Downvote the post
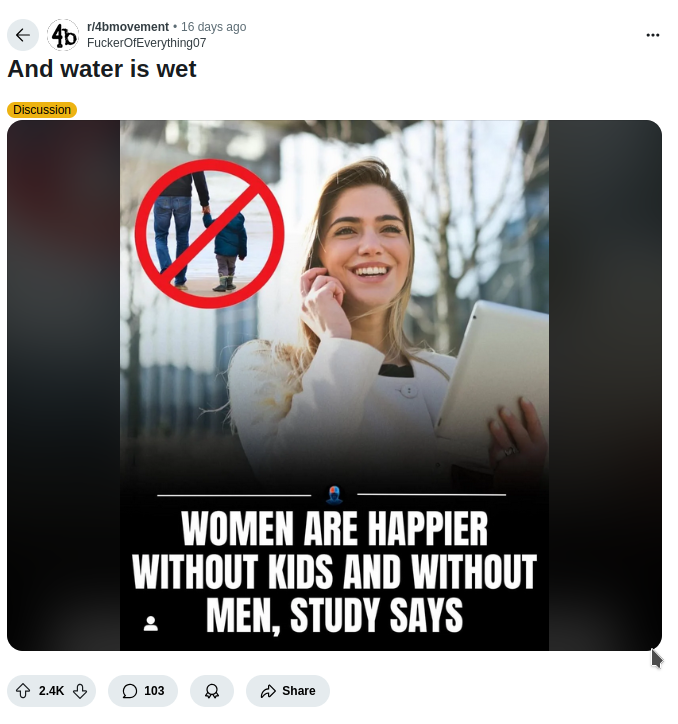Image resolution: width=678 pixels, height=724 pixels. [x=80, y=691]
